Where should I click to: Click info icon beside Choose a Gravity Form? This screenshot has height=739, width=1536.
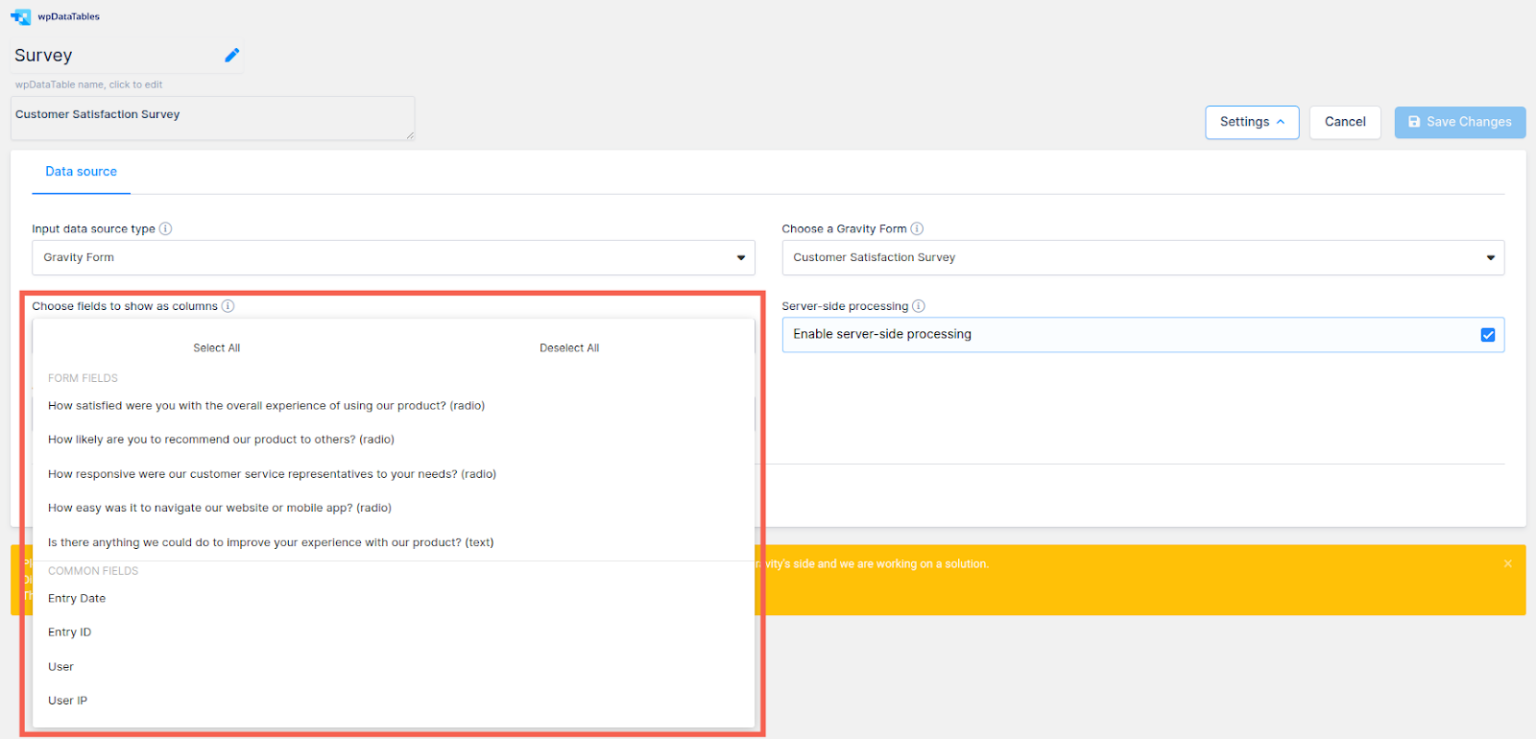(x=917, y=228)
